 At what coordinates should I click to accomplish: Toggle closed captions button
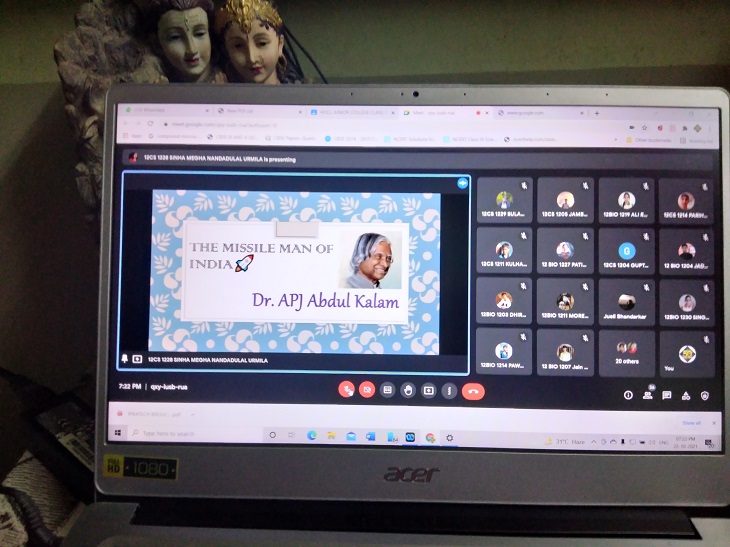click(388, 390)
